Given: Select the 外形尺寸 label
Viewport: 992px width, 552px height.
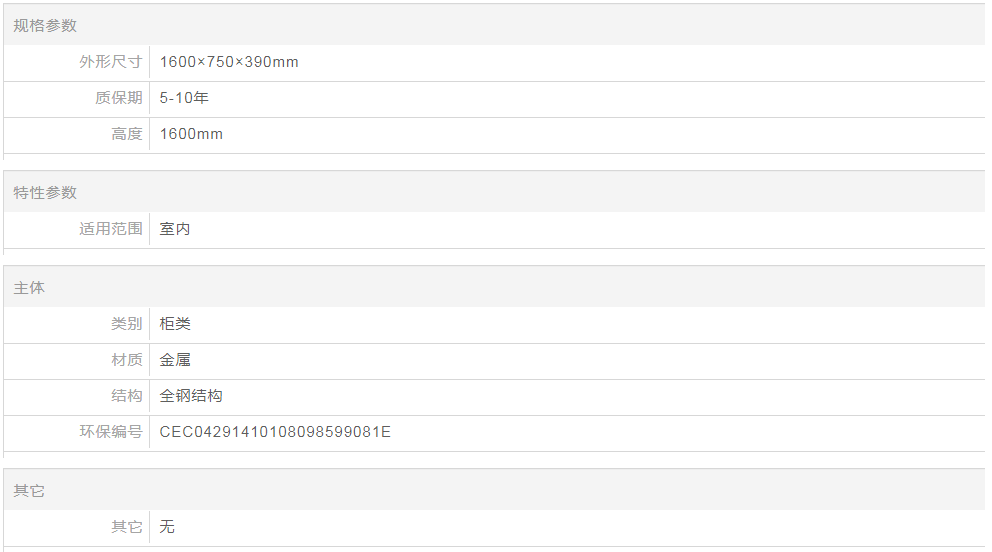Looking at the screenshot, I should point(111,62).
